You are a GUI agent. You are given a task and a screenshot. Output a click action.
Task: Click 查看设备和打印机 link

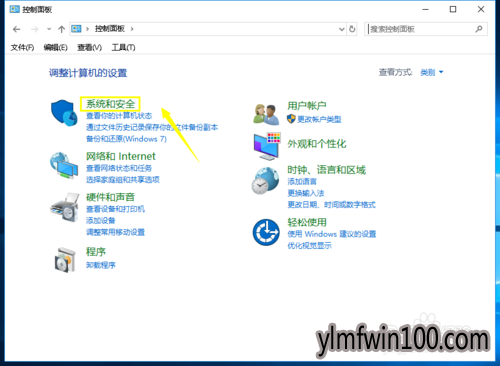(x=115, y=209)
